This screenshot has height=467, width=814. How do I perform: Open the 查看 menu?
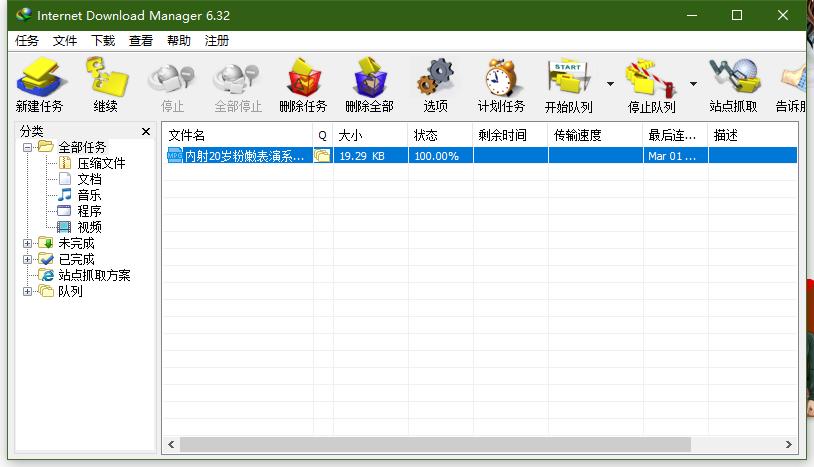click(x=141, y=40)
